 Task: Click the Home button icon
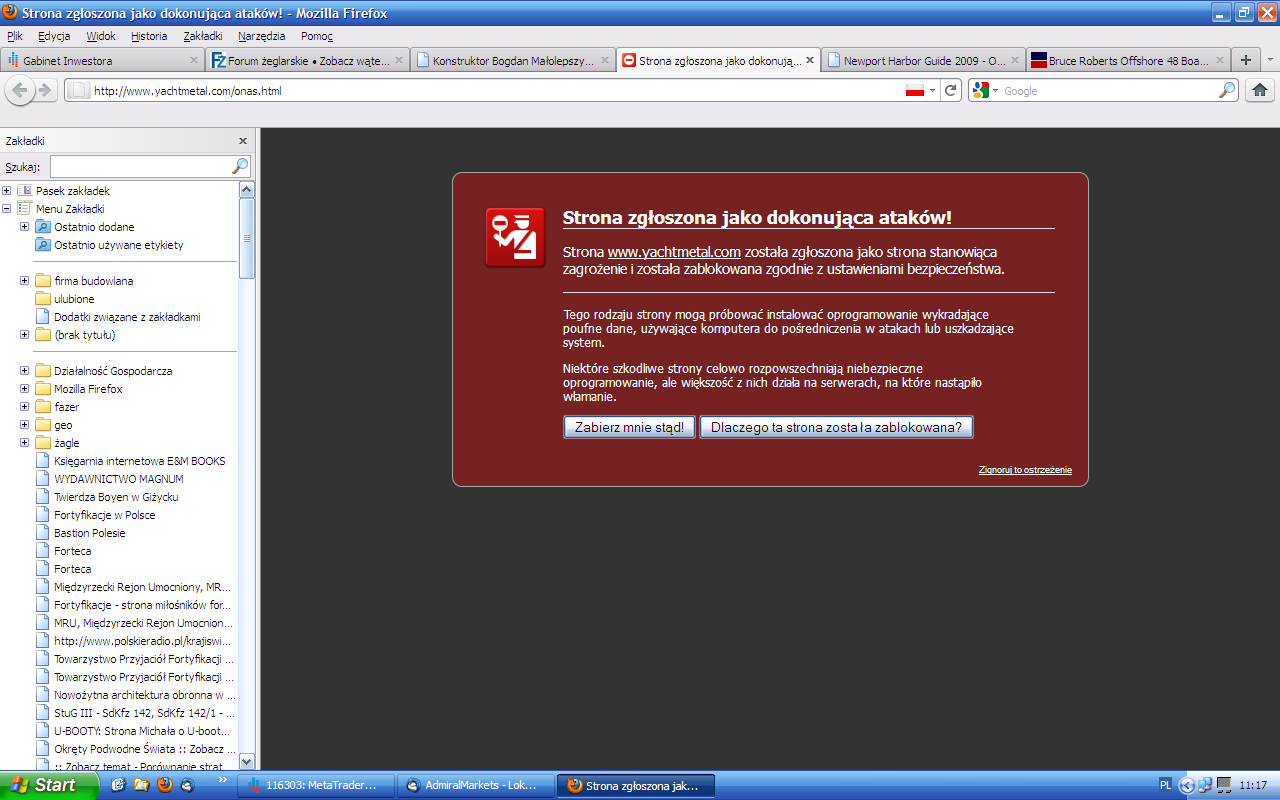pyautogui.click(x=1260, y=90)
